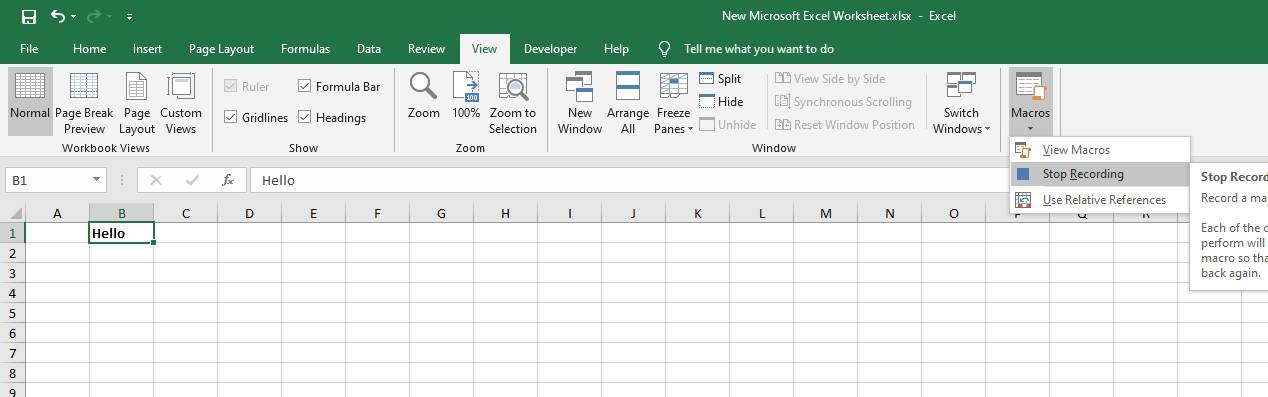Select column M header
Image resolution: width=1268 pixels, height=397 pixels.
click(825, 213)
